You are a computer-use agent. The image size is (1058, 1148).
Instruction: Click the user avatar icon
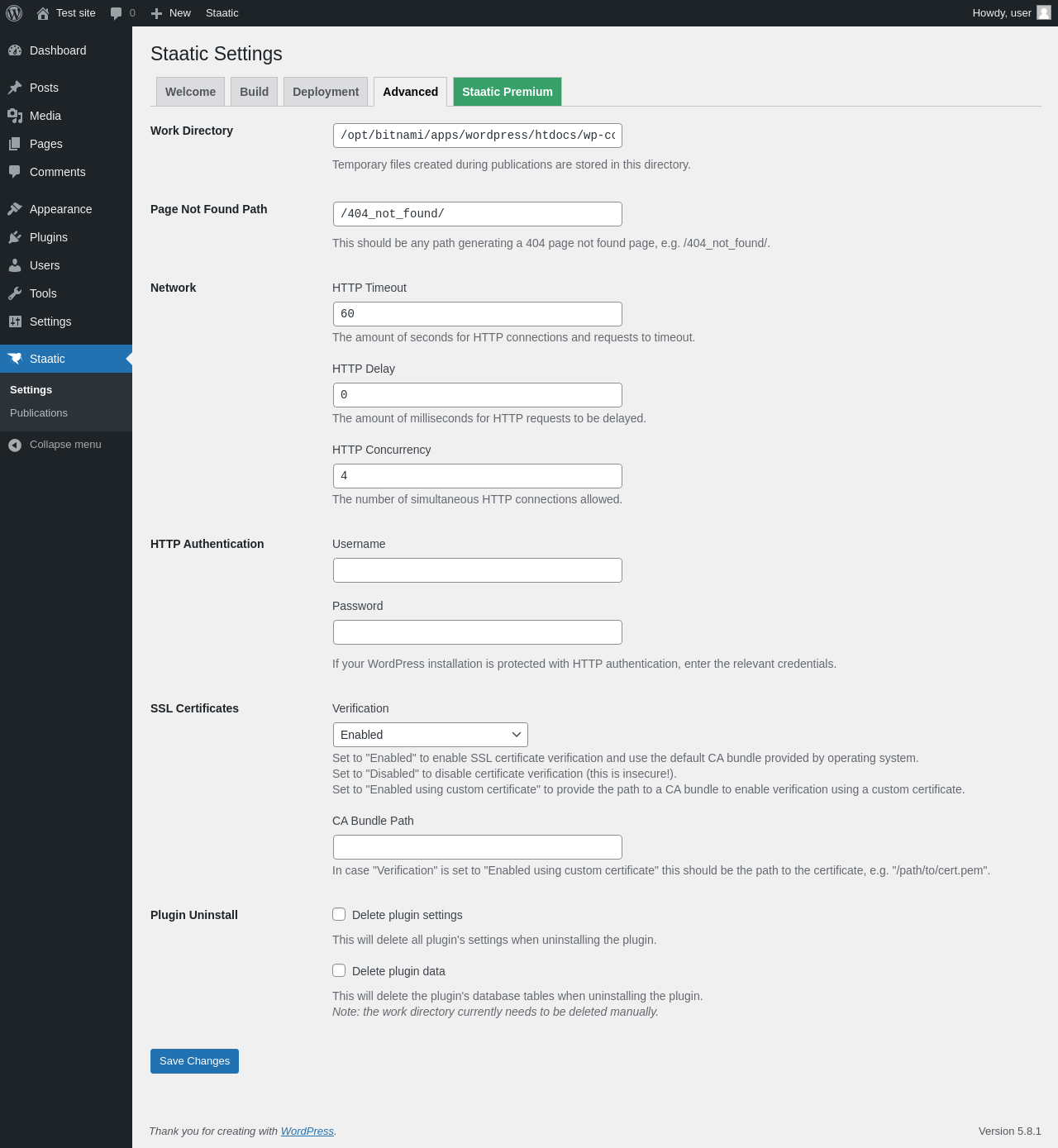(1044, 12)
